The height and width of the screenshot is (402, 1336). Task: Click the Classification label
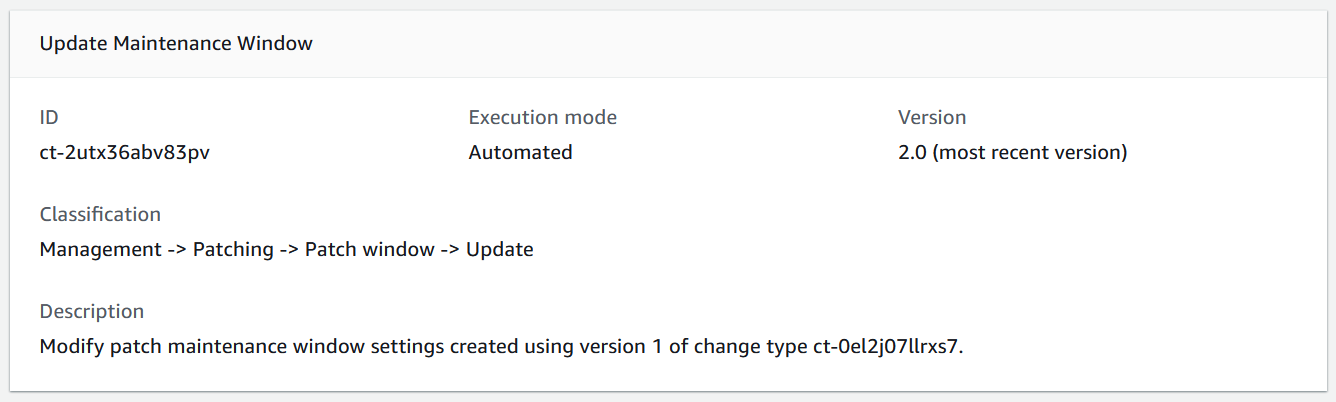point(100,214)
